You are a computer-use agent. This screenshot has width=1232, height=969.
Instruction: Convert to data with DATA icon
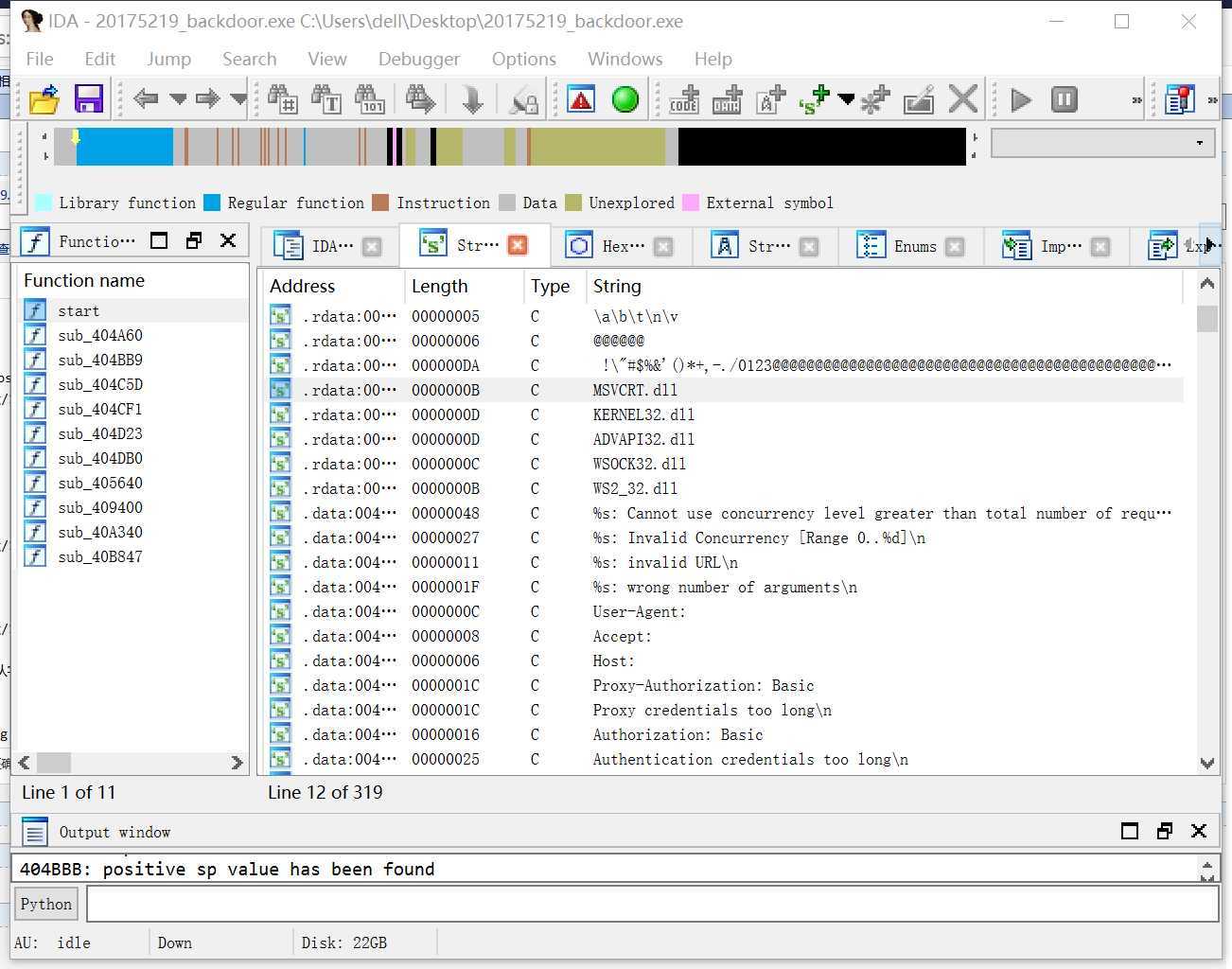[x=728, y=98]
